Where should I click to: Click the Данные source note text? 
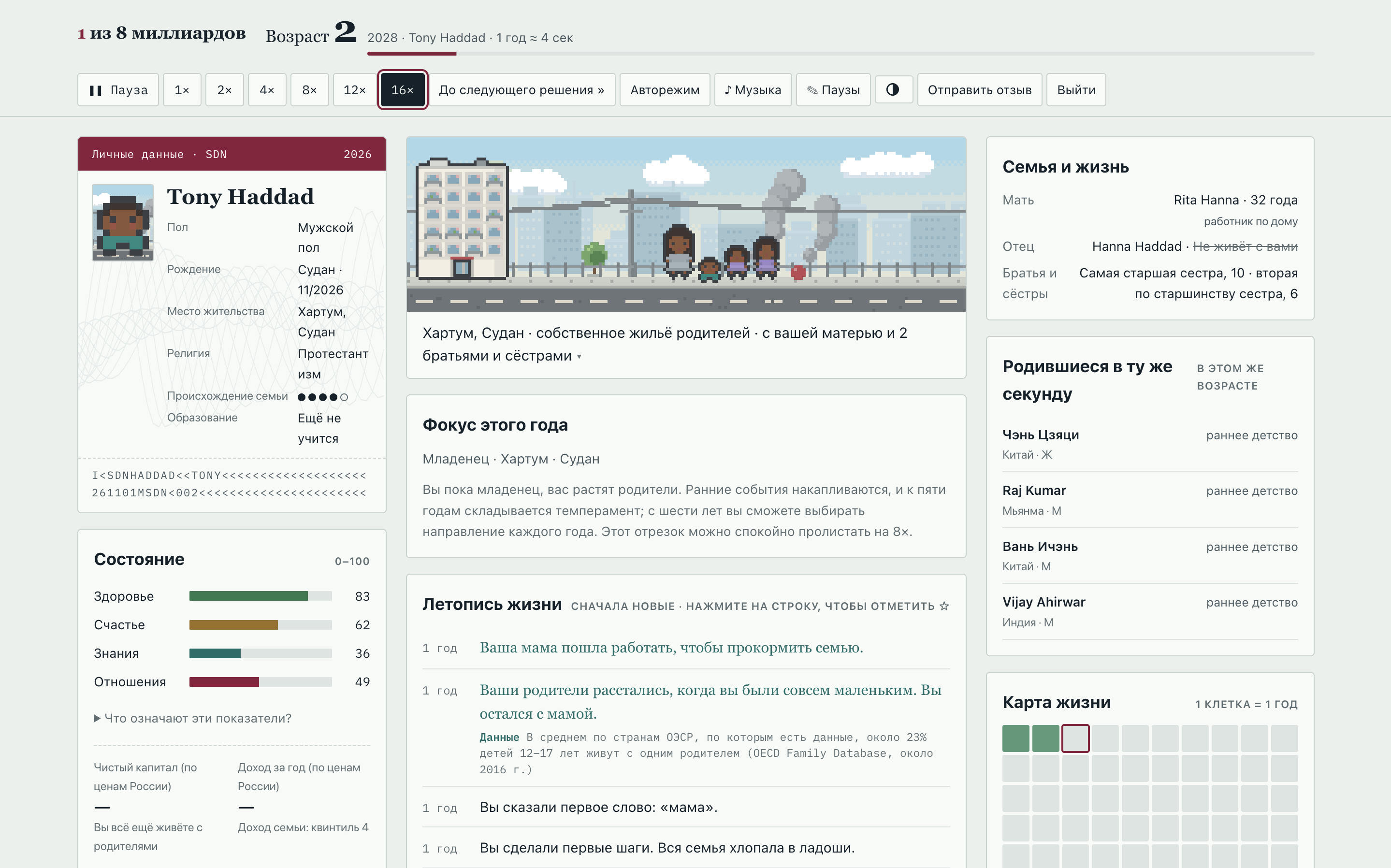(x=706, y=753)
